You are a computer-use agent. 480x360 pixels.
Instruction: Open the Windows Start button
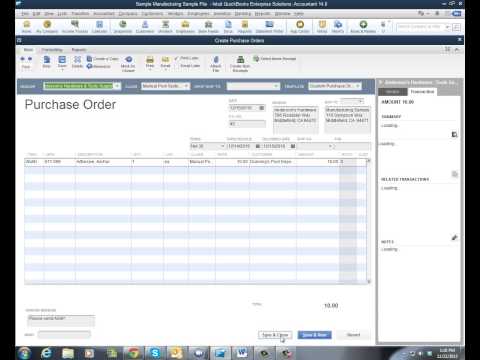[x=25, y=353]
